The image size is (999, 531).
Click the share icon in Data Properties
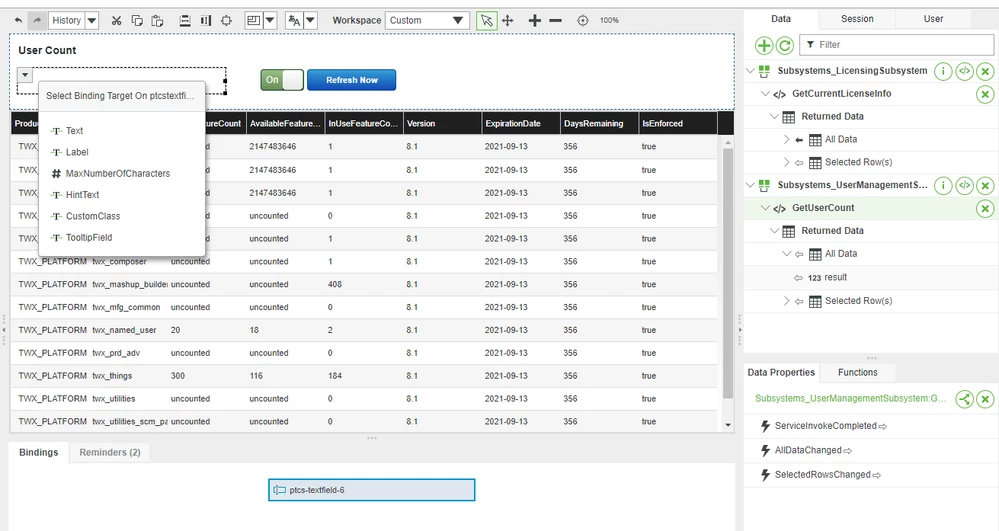click(965, 399)
